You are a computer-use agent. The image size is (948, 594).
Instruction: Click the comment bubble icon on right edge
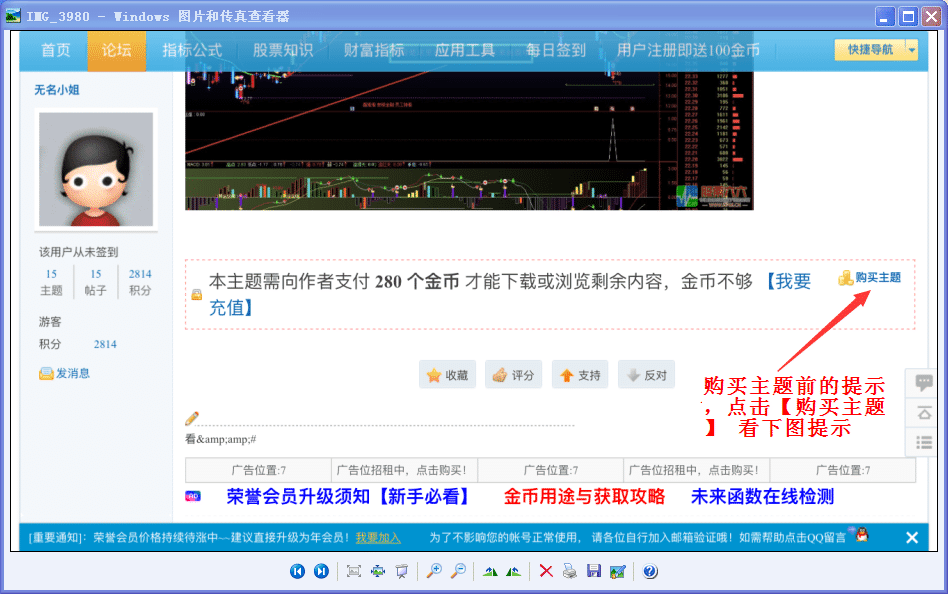922,383
